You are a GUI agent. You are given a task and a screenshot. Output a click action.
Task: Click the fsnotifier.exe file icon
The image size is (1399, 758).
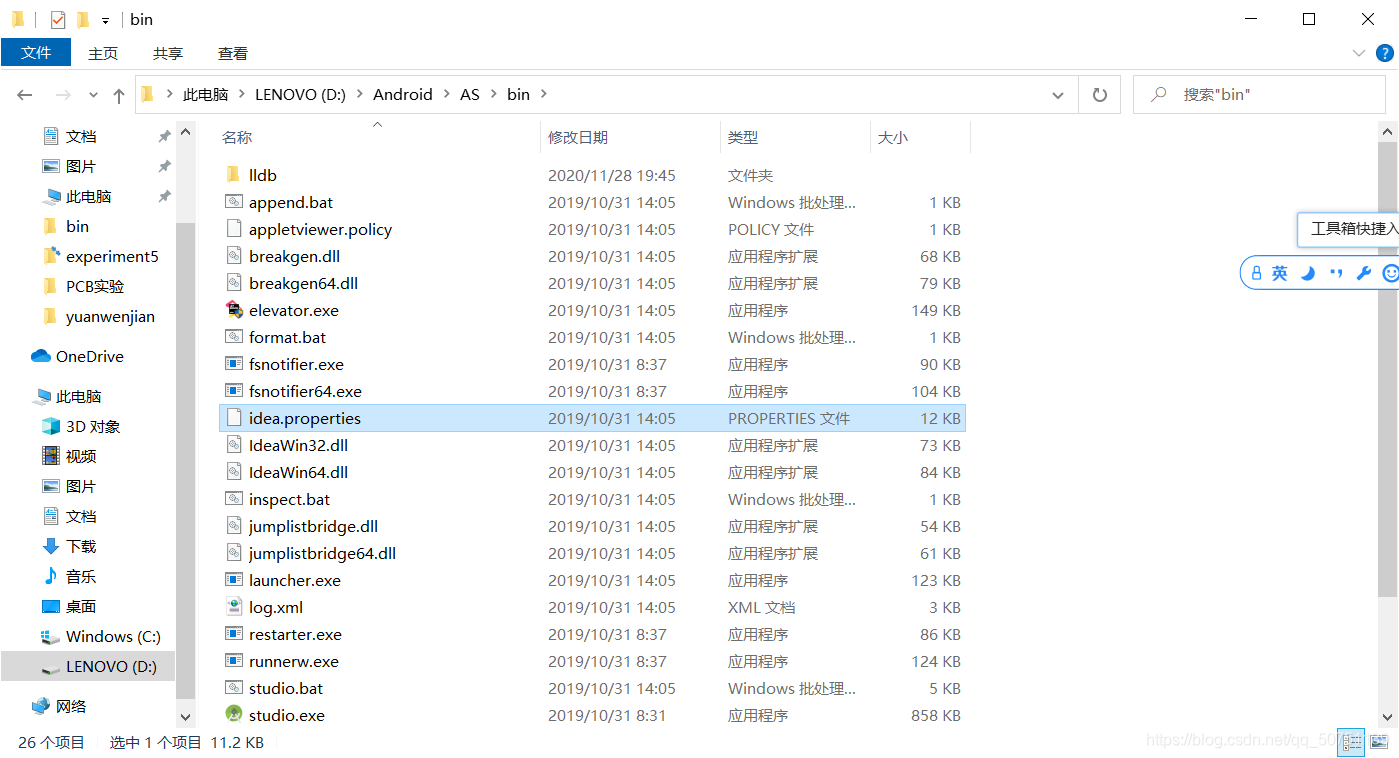click(233, 364)
